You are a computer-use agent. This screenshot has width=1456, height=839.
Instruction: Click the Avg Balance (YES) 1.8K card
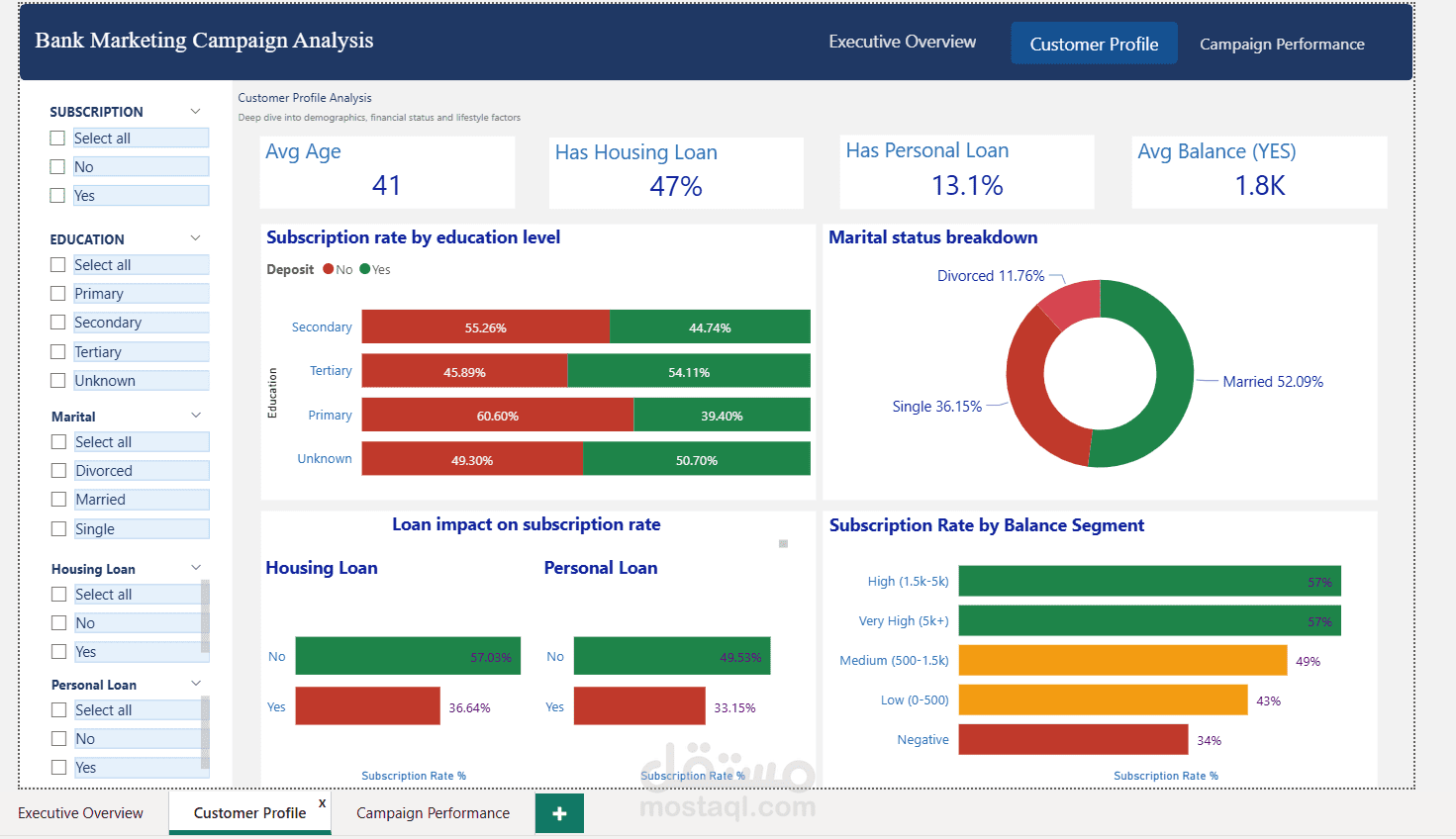click(1259, 172)
